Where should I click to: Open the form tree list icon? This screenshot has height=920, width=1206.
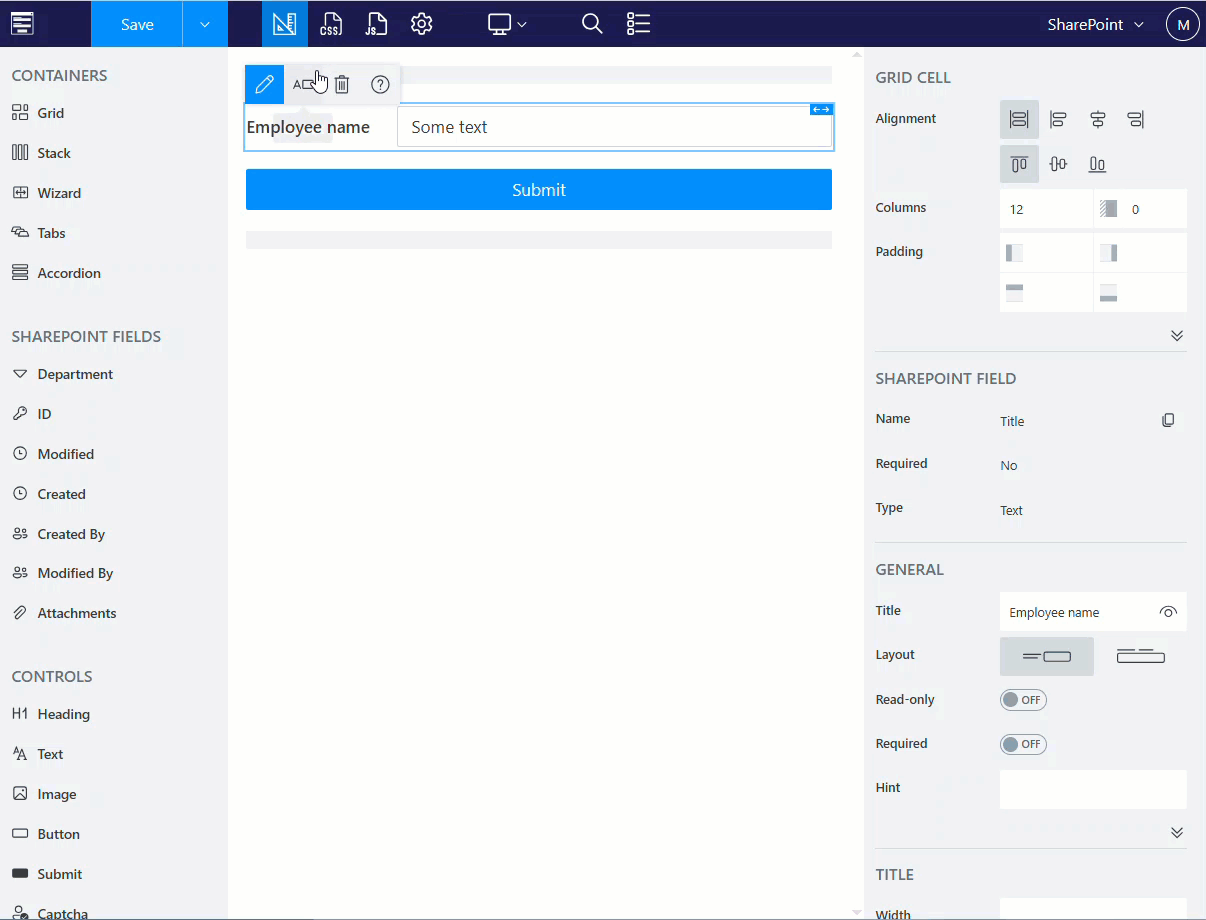[x=638, y=24]
